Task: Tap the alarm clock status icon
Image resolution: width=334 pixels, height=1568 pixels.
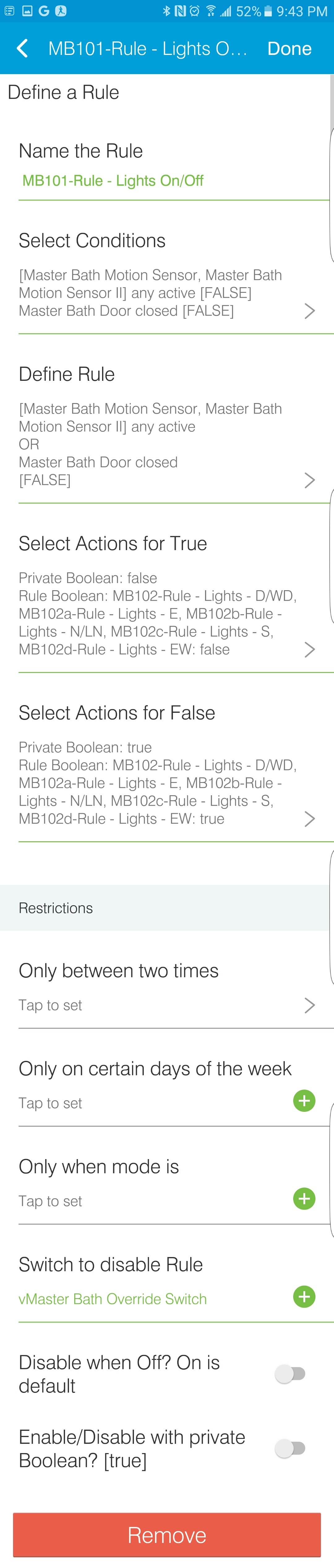Action: (x=195, y=11)
